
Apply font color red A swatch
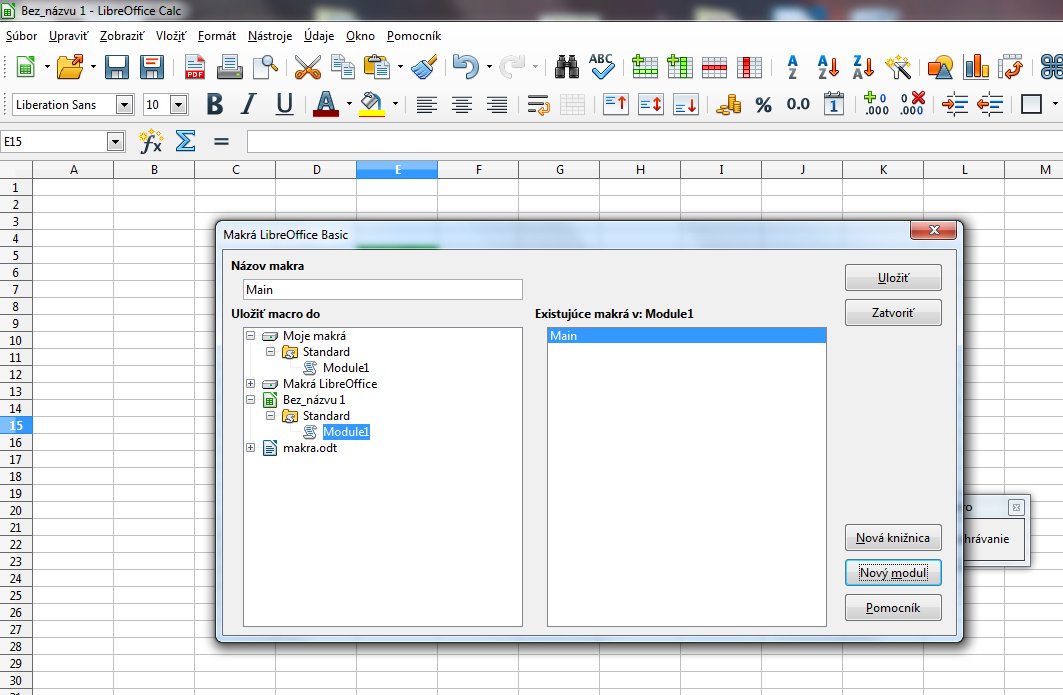tap(326, 104)
